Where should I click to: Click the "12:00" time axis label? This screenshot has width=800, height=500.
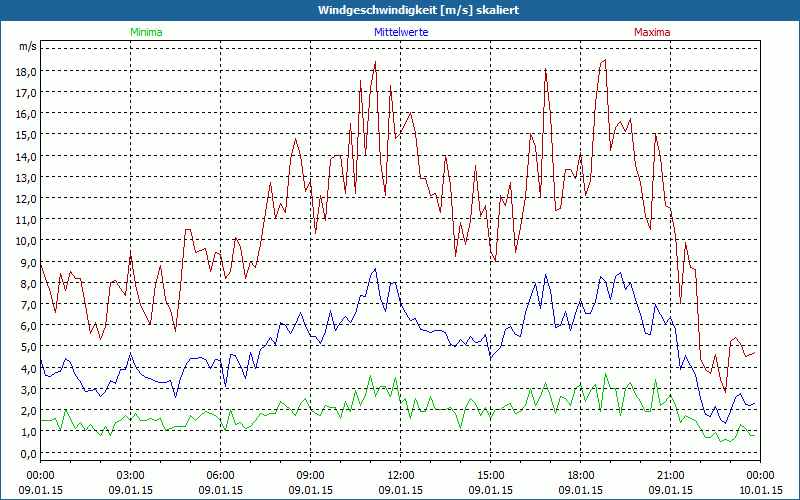click(x=401, y=476)
